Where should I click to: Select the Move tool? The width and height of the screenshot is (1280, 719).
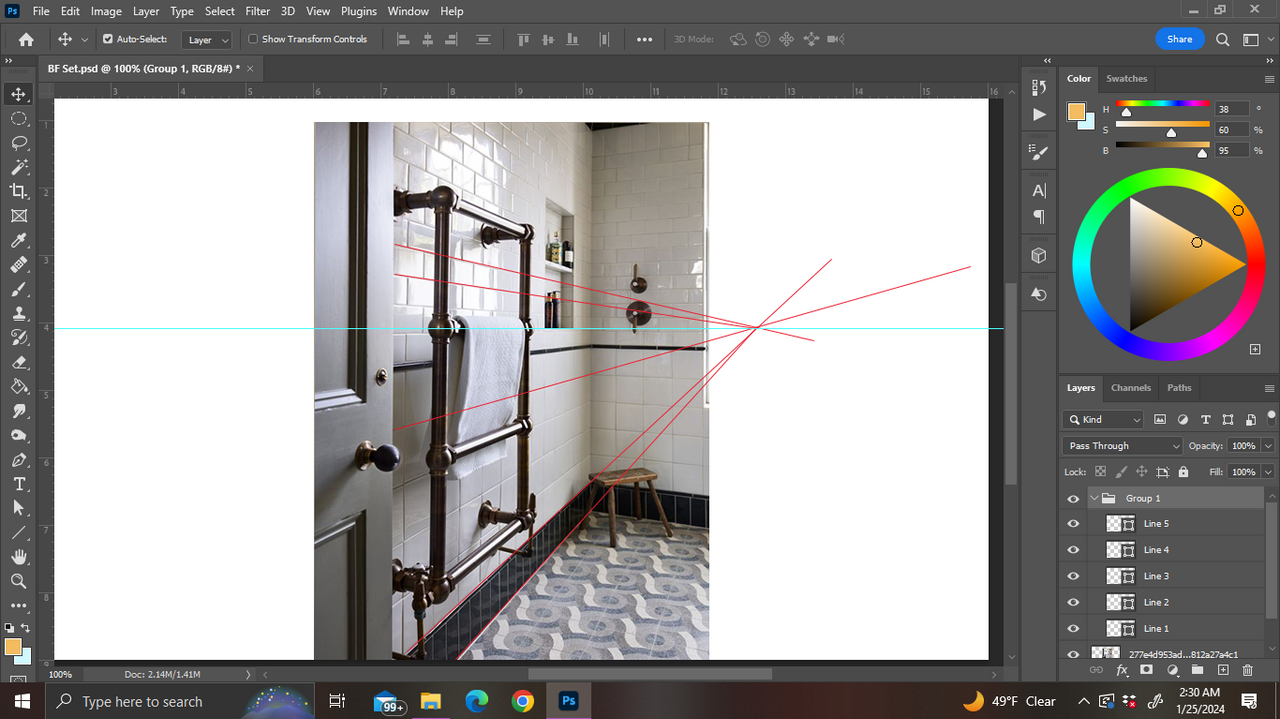click(x=18, y=94)
